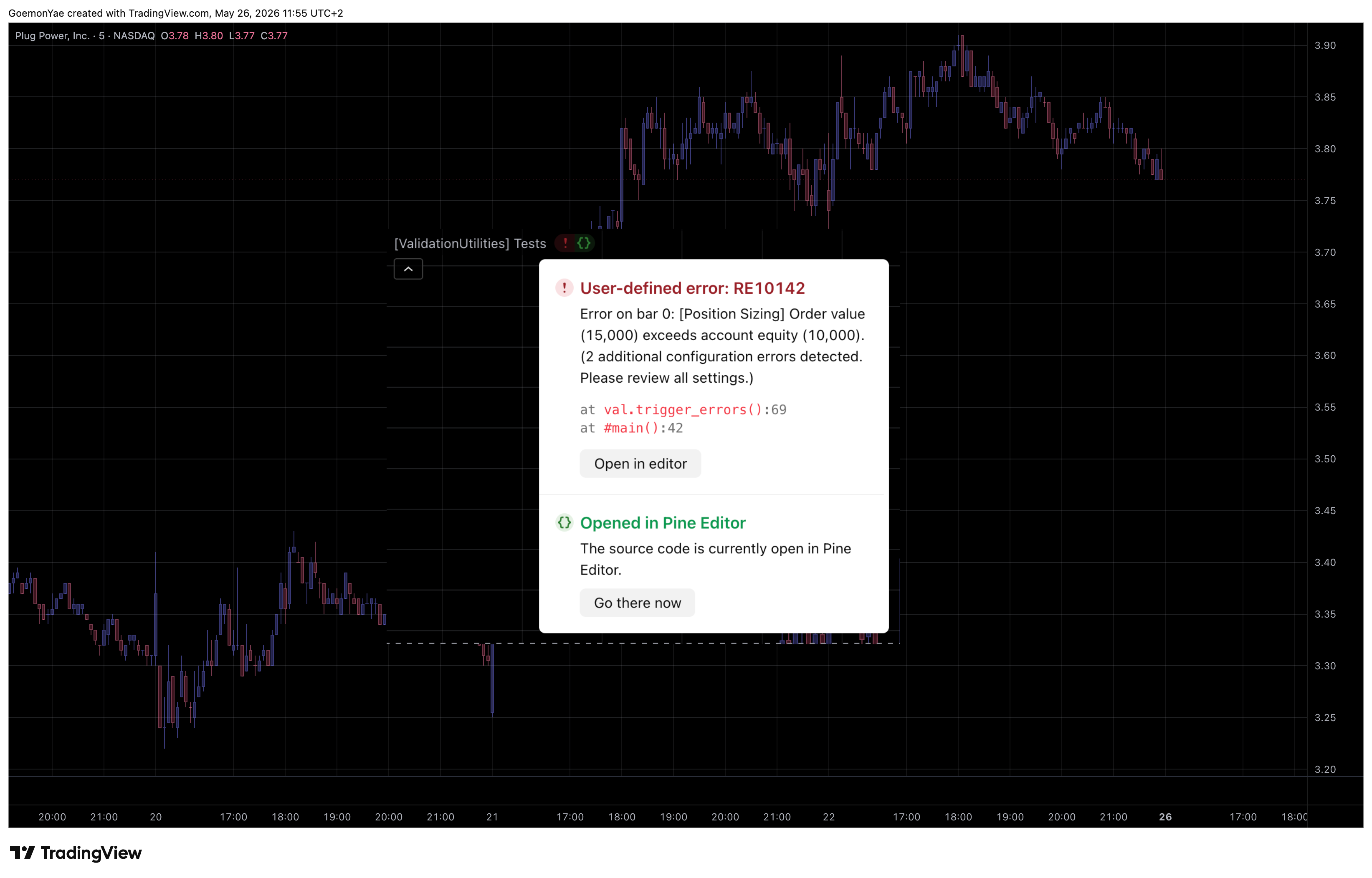Click the 3.75 price scale label
This screenshot has width=1372, height=878.
pos(1325,201)
